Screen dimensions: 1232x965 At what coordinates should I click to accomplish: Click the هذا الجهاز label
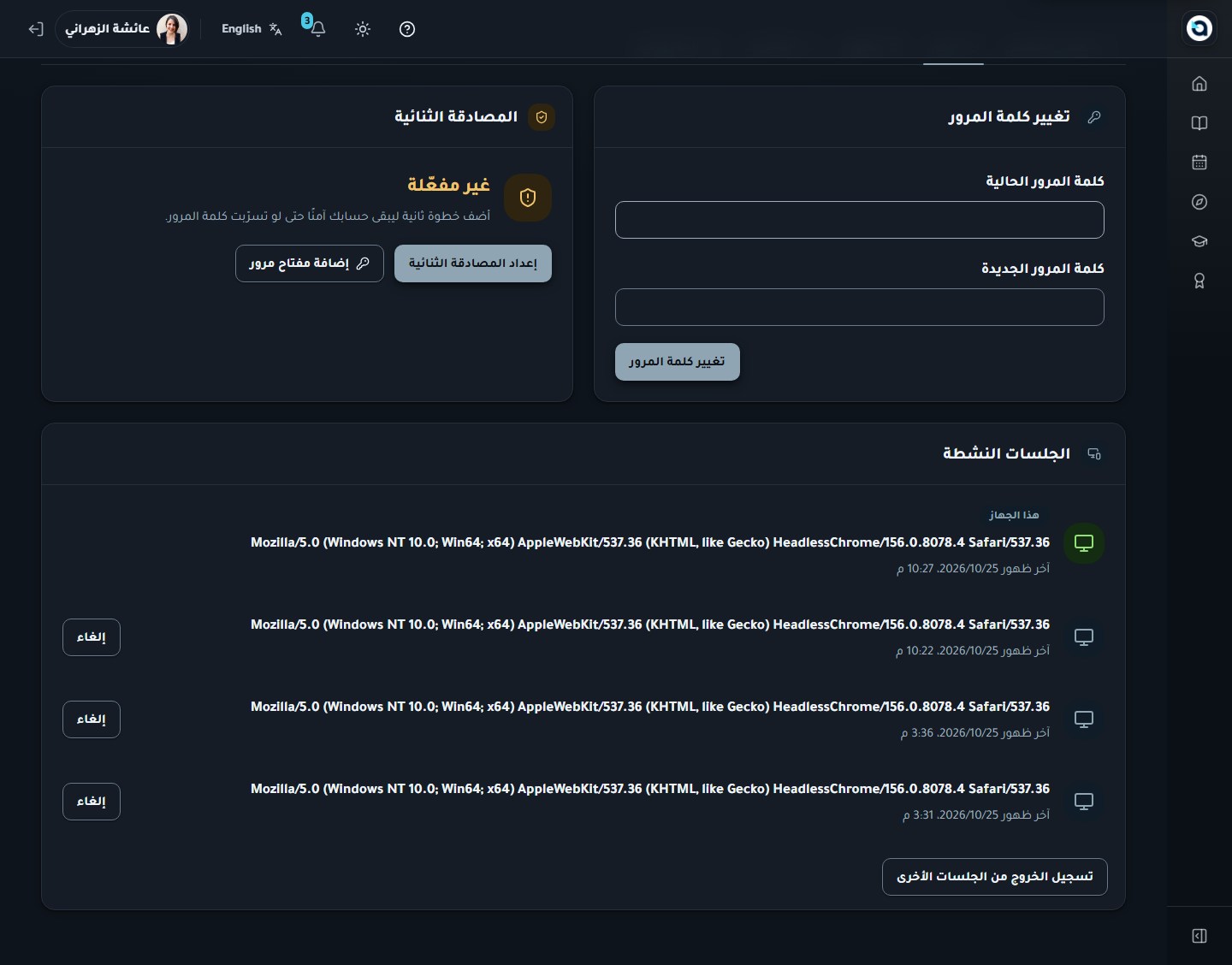click(x=1014, y=515)
